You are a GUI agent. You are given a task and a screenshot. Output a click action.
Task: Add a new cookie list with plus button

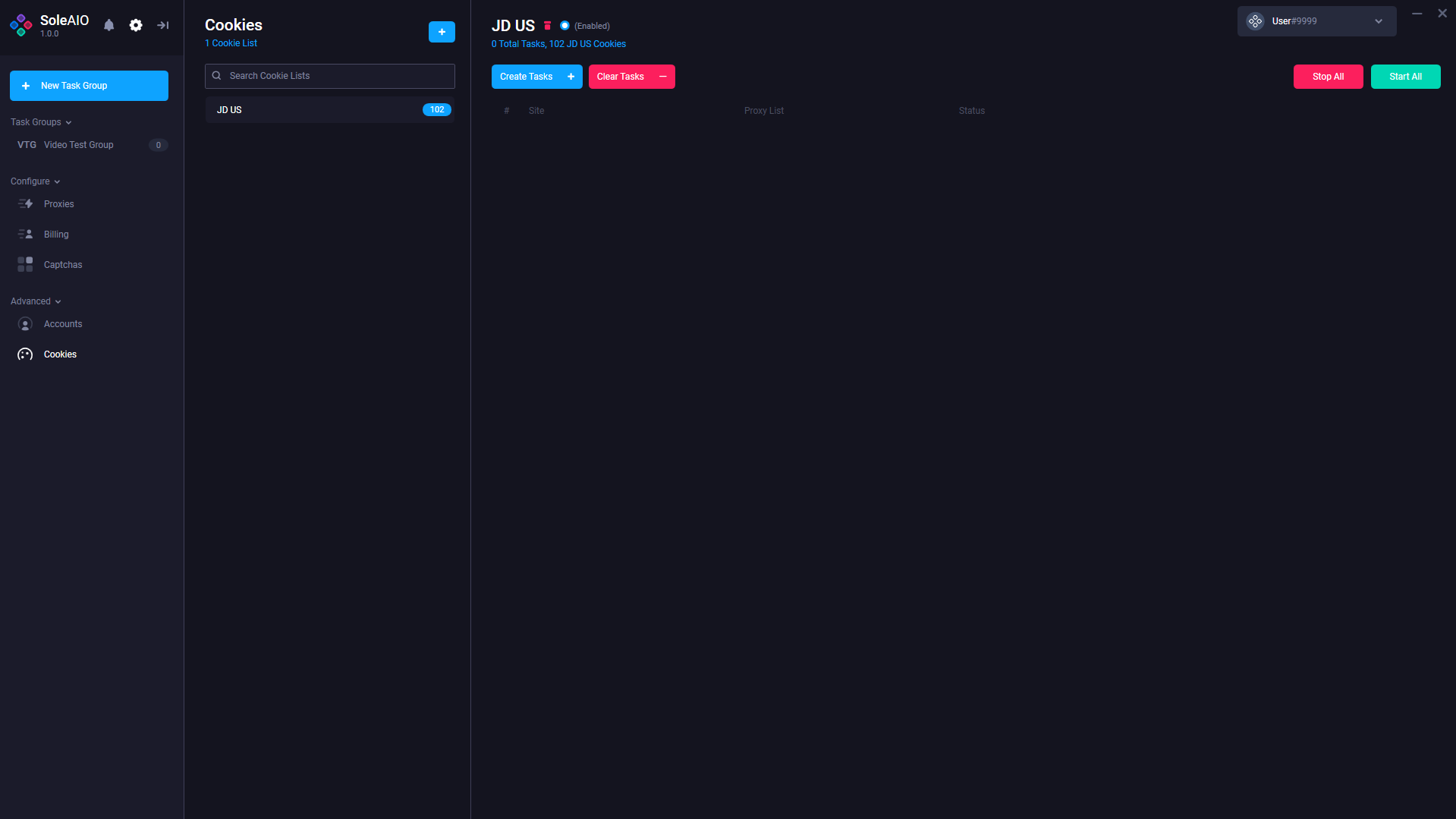442,32
